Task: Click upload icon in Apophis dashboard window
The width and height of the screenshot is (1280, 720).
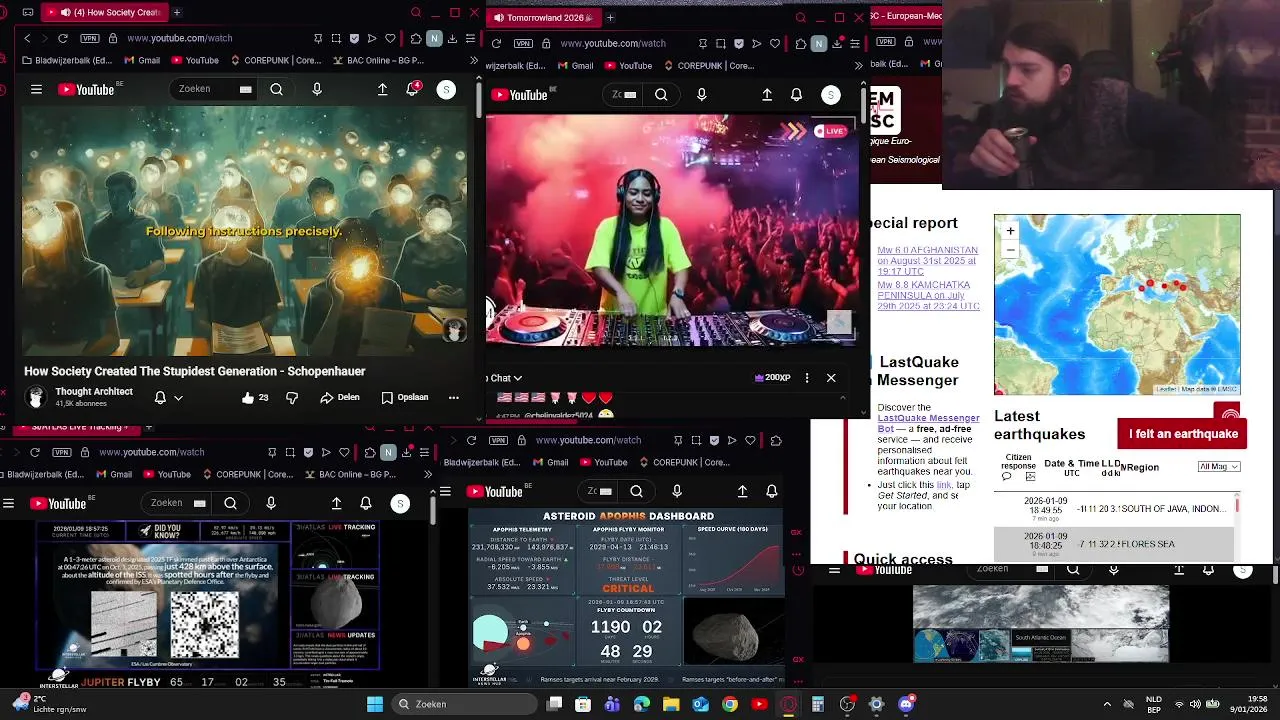Action: pyautogui.click(x=742, y=491)
